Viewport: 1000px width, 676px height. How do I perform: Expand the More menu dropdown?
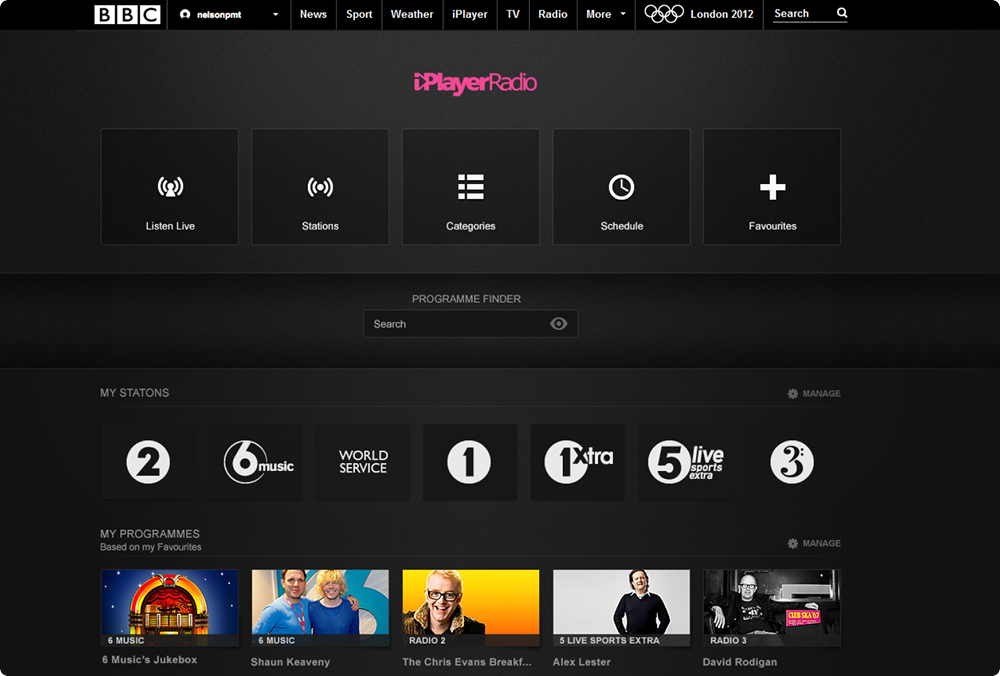point(606,14)
